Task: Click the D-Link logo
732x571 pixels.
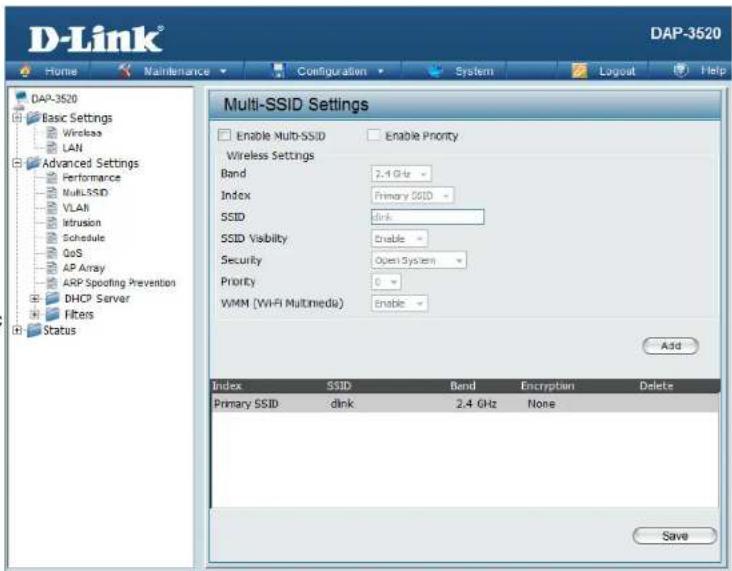Action: [x=96, y=39]
